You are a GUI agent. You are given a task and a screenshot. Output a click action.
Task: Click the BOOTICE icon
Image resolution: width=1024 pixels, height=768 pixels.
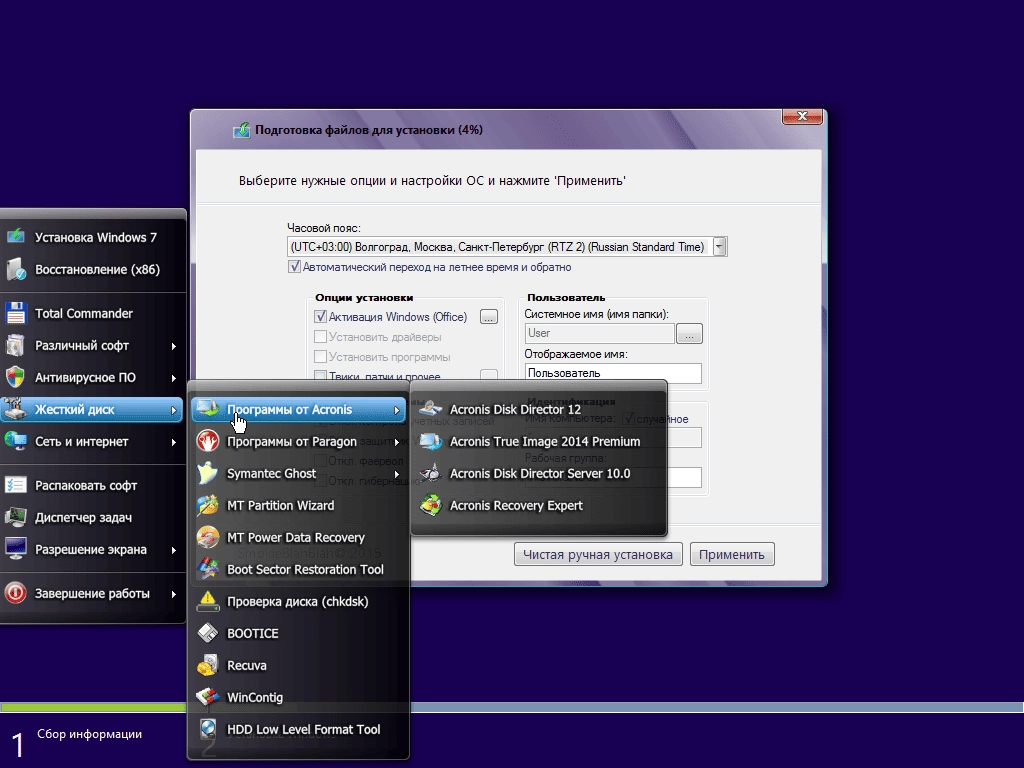tap(208, 633)
